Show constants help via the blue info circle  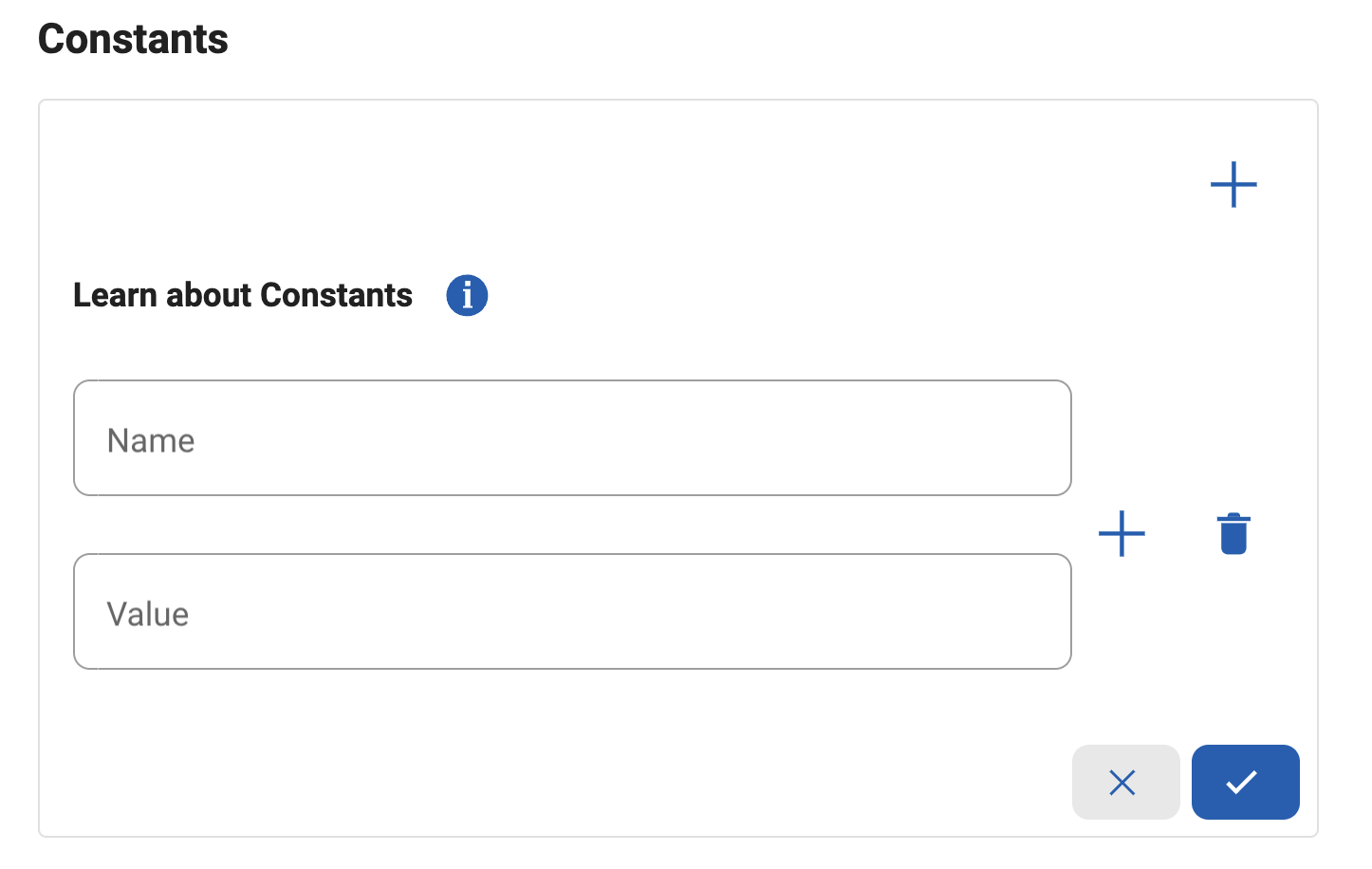pyautogui.click(x=467, y=295)
